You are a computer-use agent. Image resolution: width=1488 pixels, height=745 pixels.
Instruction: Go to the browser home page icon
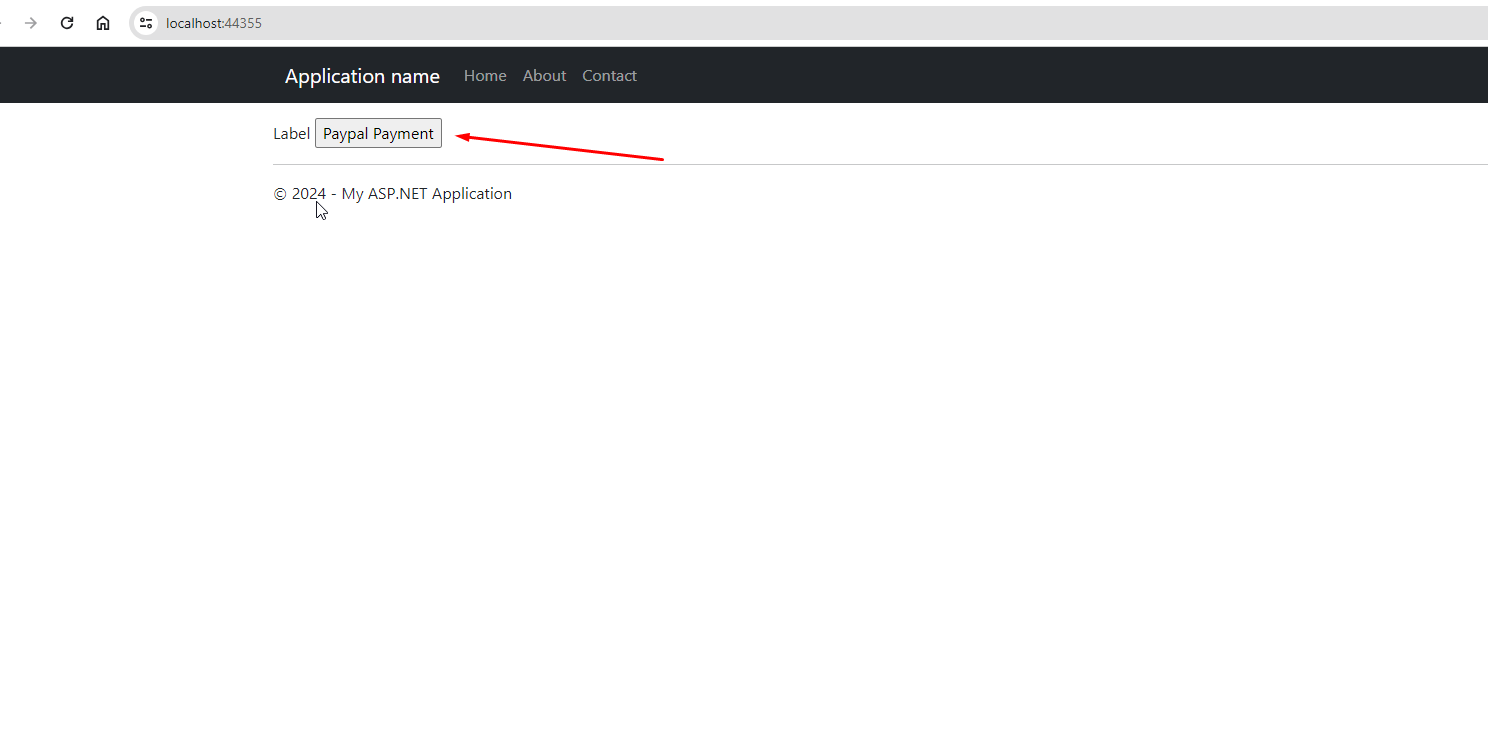pyautogui.click(x=103, y=23)
